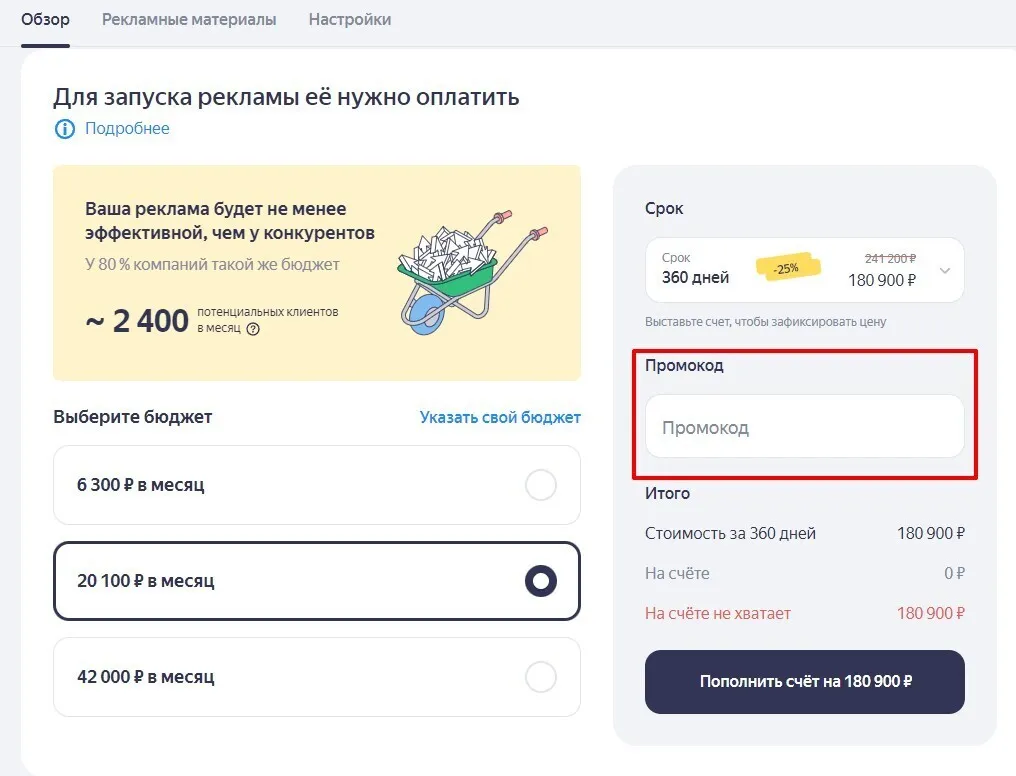Select the 42 000 ₽ в месяц radio button

click(x=540, y=677)
